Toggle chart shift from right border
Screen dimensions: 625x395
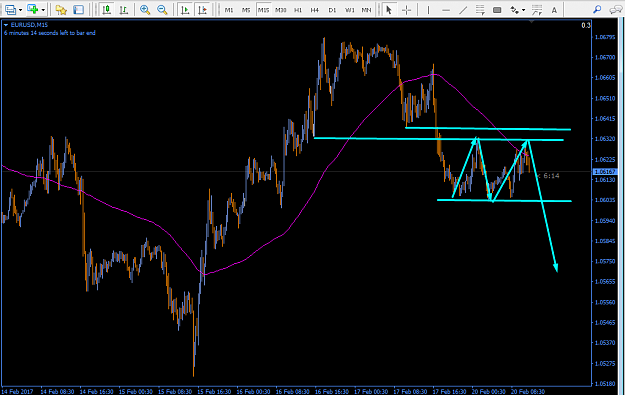(x=202, y=10)
